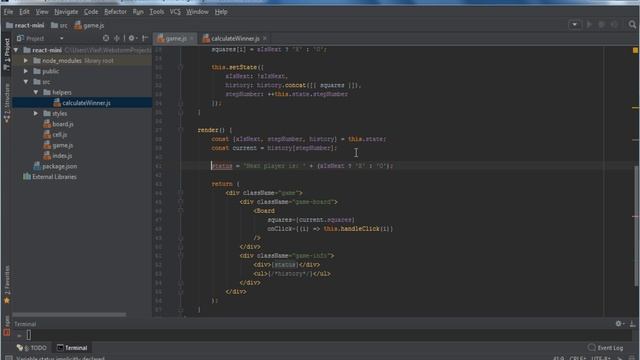Click the scroll from source target icon

[106, 38]
